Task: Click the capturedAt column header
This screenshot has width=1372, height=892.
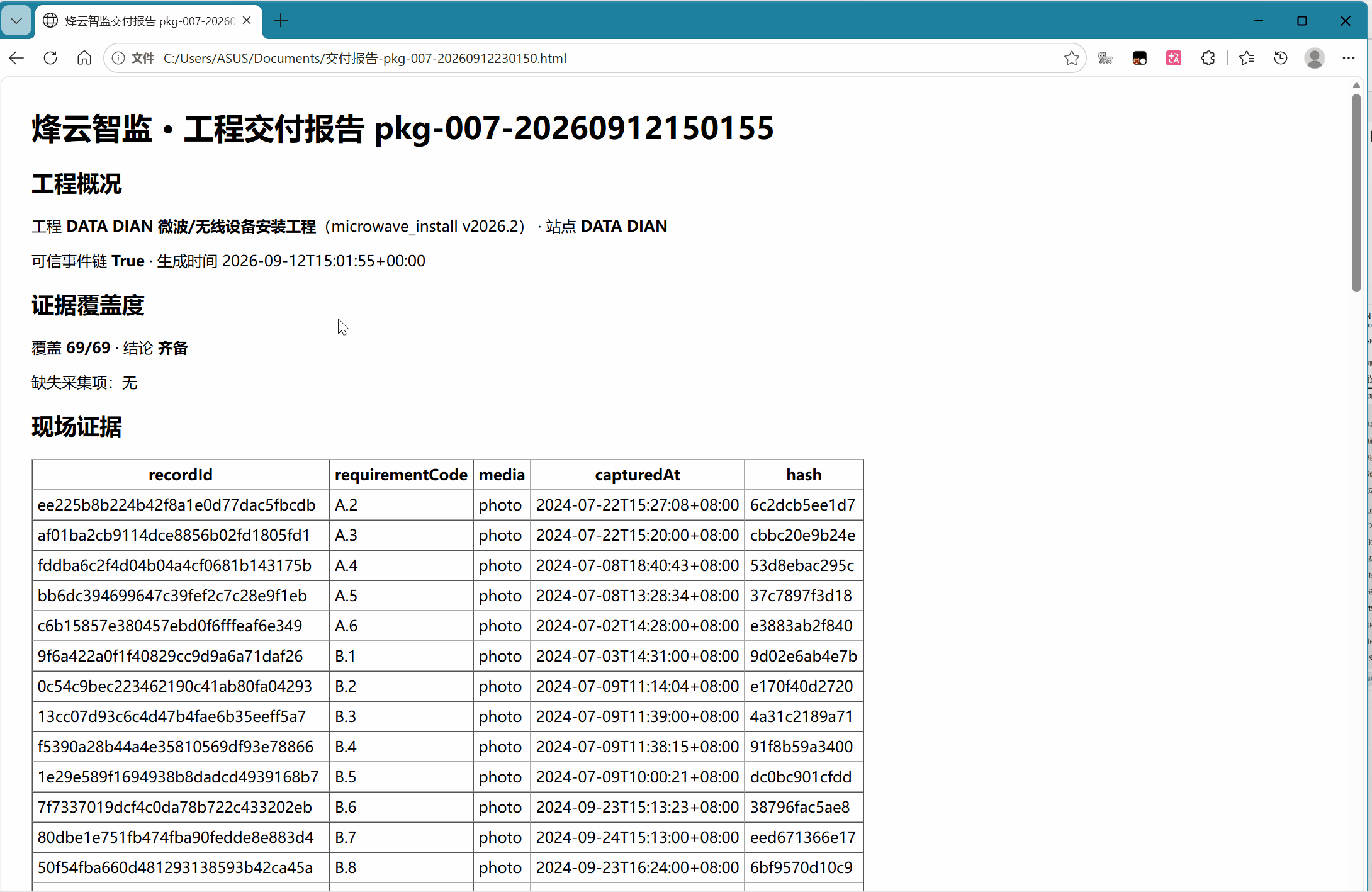Action: coord(638,475)
